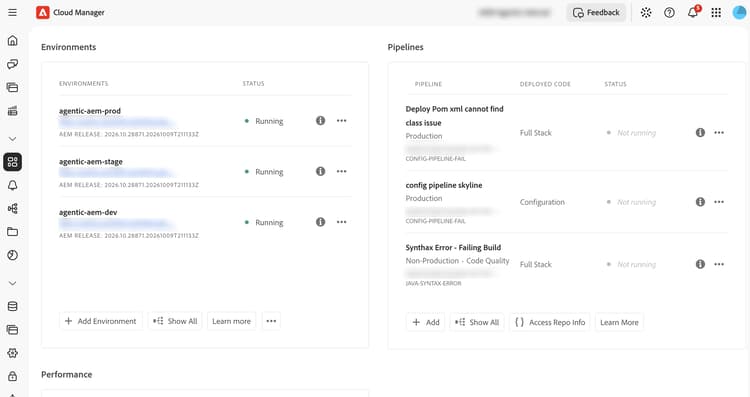Open the agentic-aem-stage environment name
Image resolution: width=750 pixels, height=397 pixels.
90,162
